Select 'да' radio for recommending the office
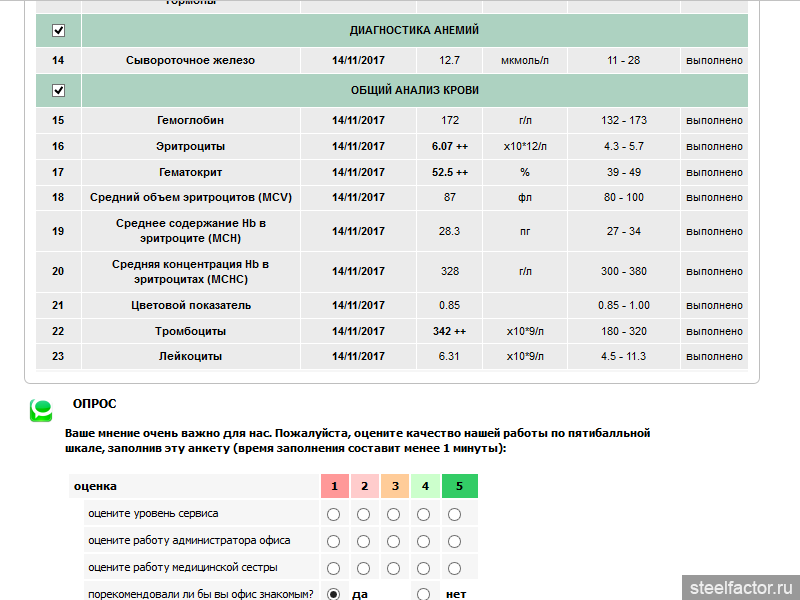Viewport: 800px width, 600px height. pos(333,594)
